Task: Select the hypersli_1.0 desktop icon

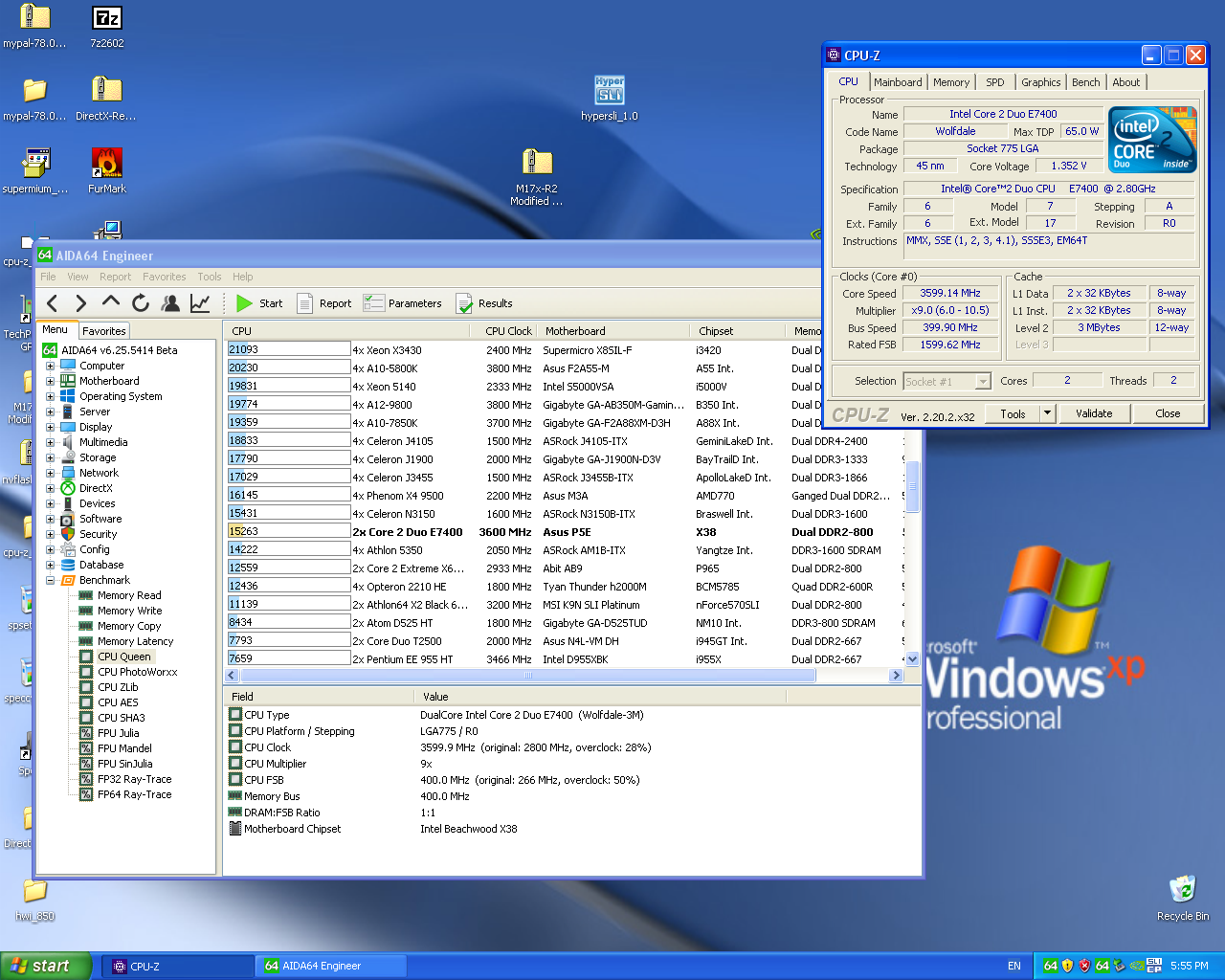Action: coord(610,99)
